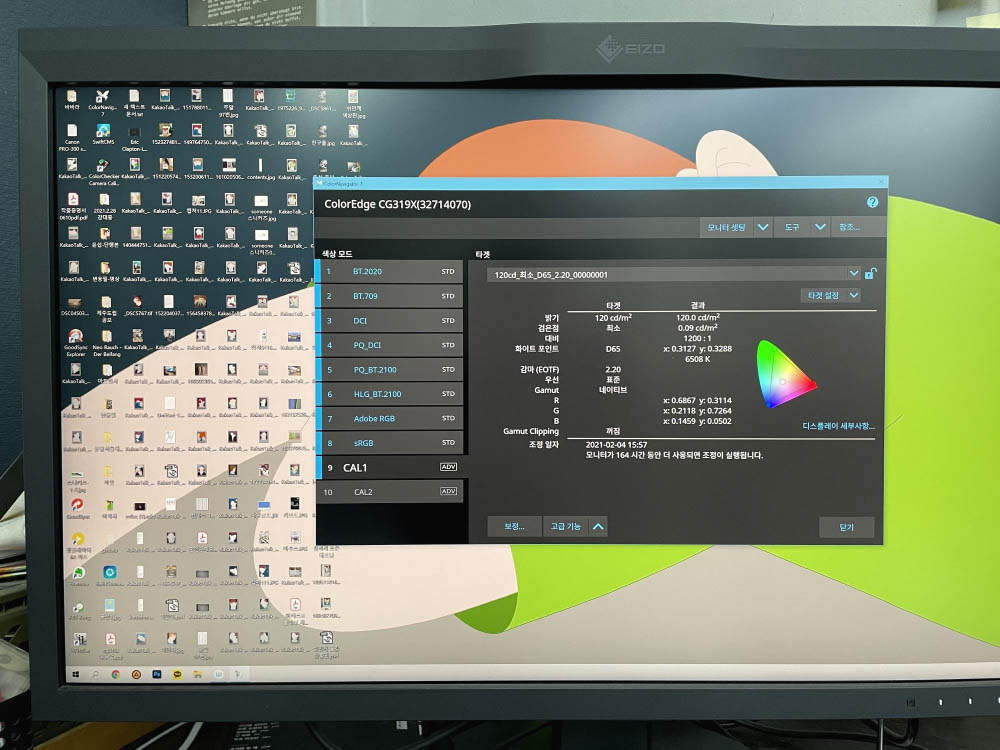
Task: Expand the 타겟 설정 dropdown arrow
Action: (x=854, y=295)
